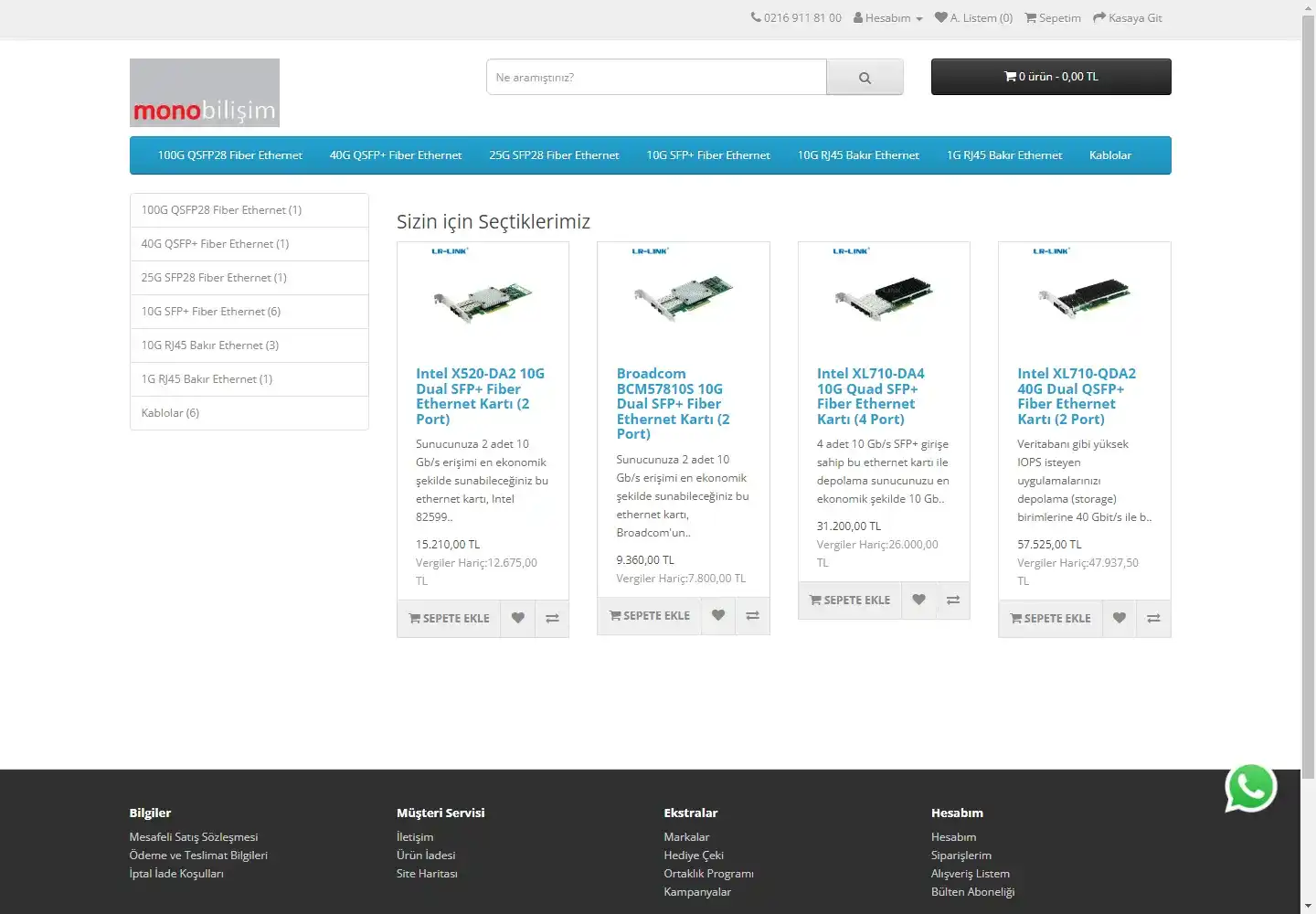The height and width of the screenshot is (914, 1316).
Task: Open Intel XL710-QDA2 40G Dual title
Action: (1077, 397)
